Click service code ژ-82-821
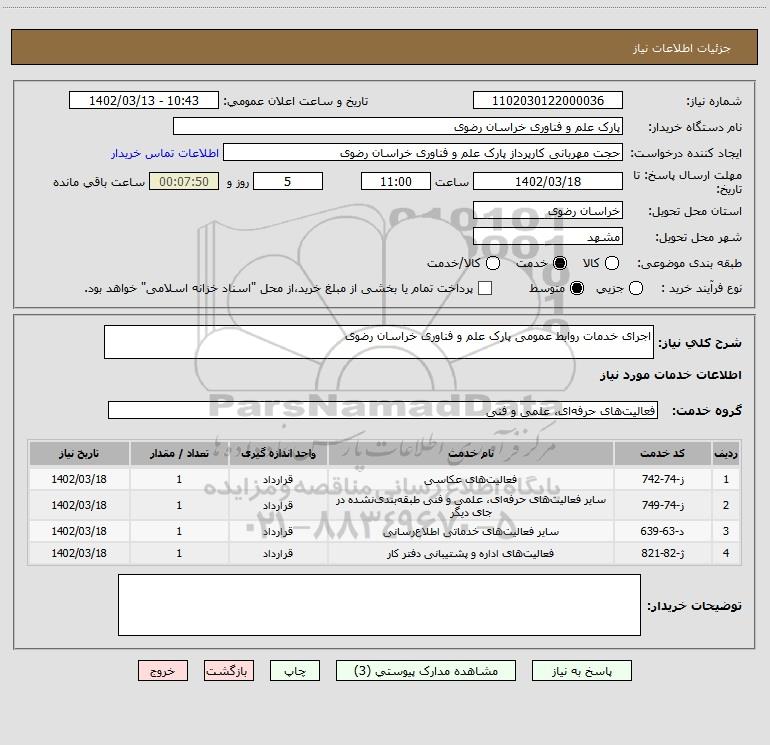 [662, 553]
